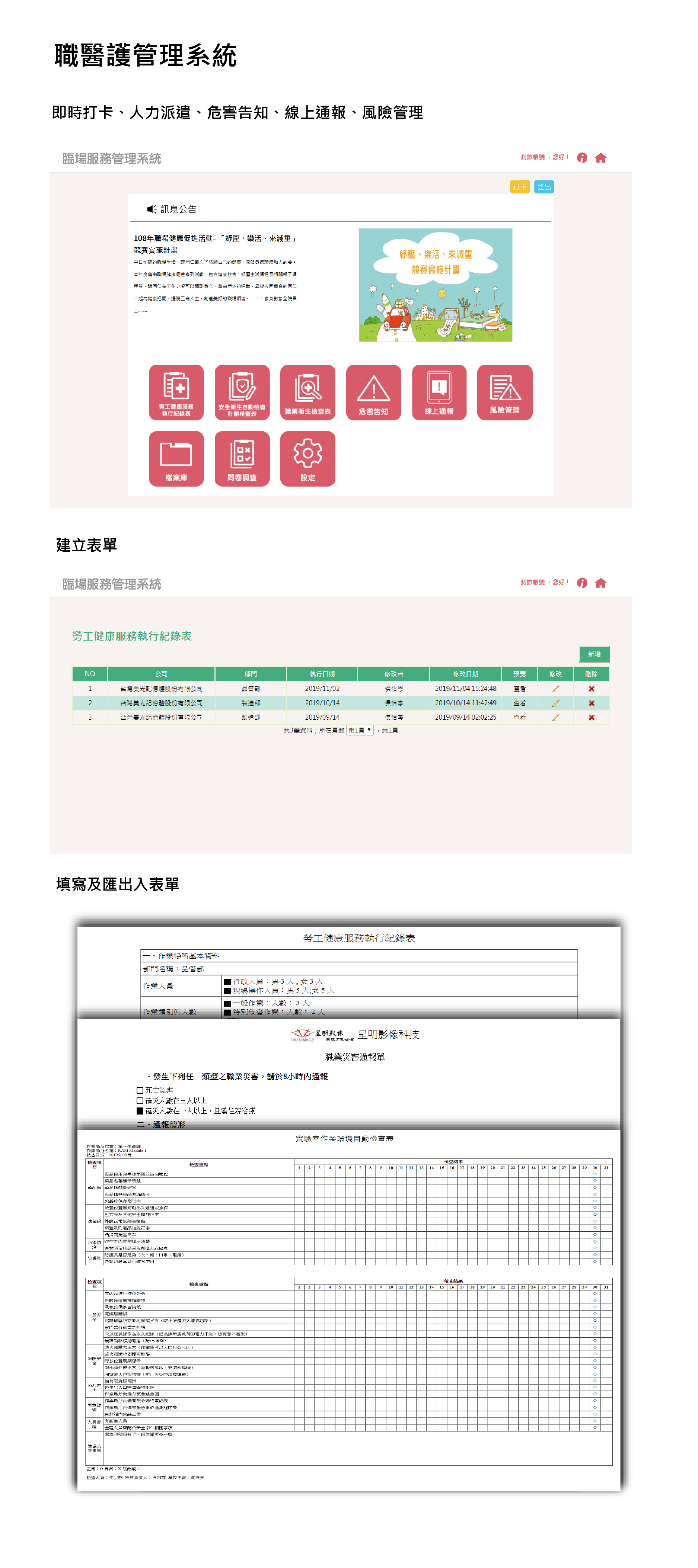The image size is (698, 1568).
Task: Select the 2019/09/14 02:02:25 modified date cell
Action: (x=465, y=718)
